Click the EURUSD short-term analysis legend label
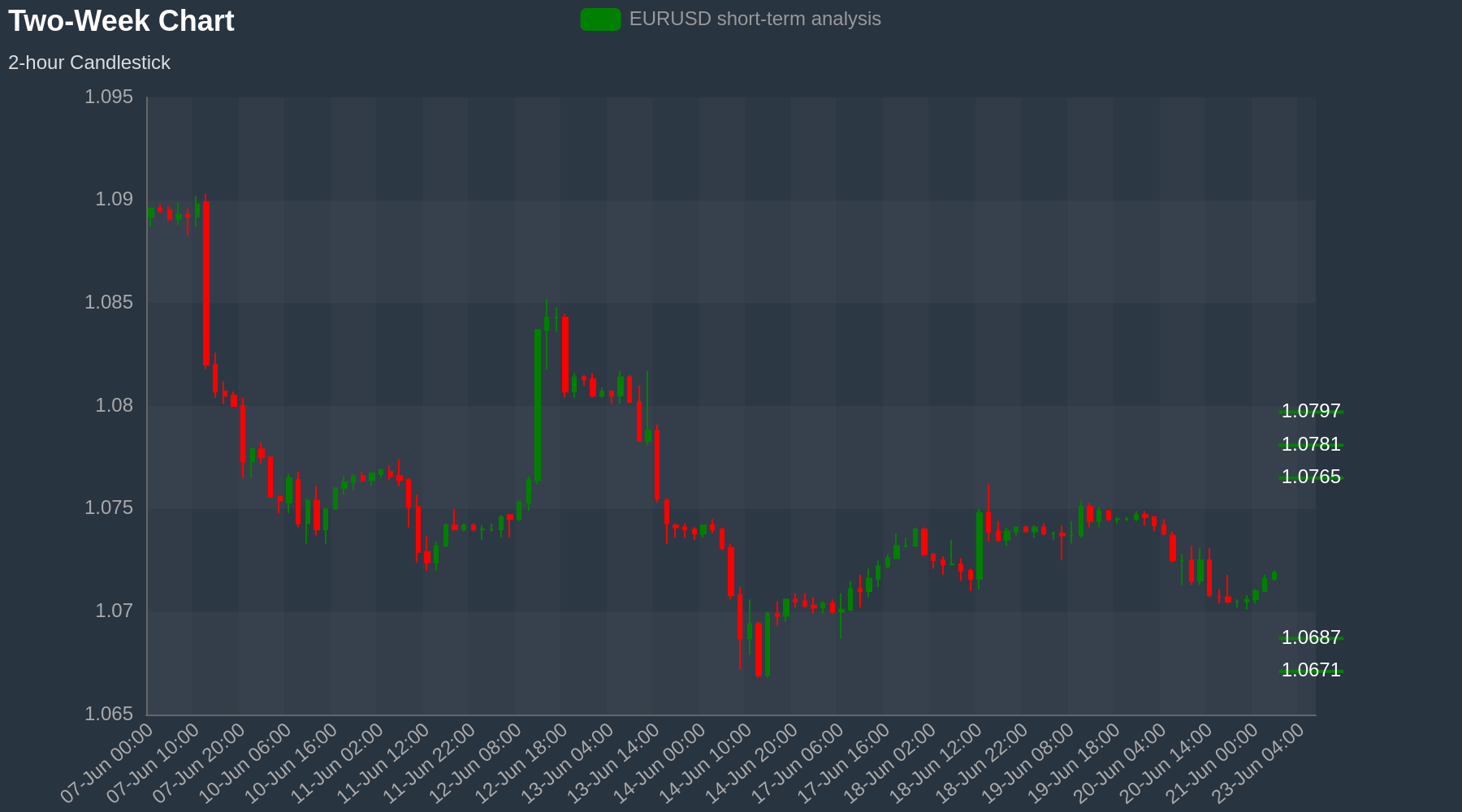This screenshot has height=812, width=1462. pos(755,19)
